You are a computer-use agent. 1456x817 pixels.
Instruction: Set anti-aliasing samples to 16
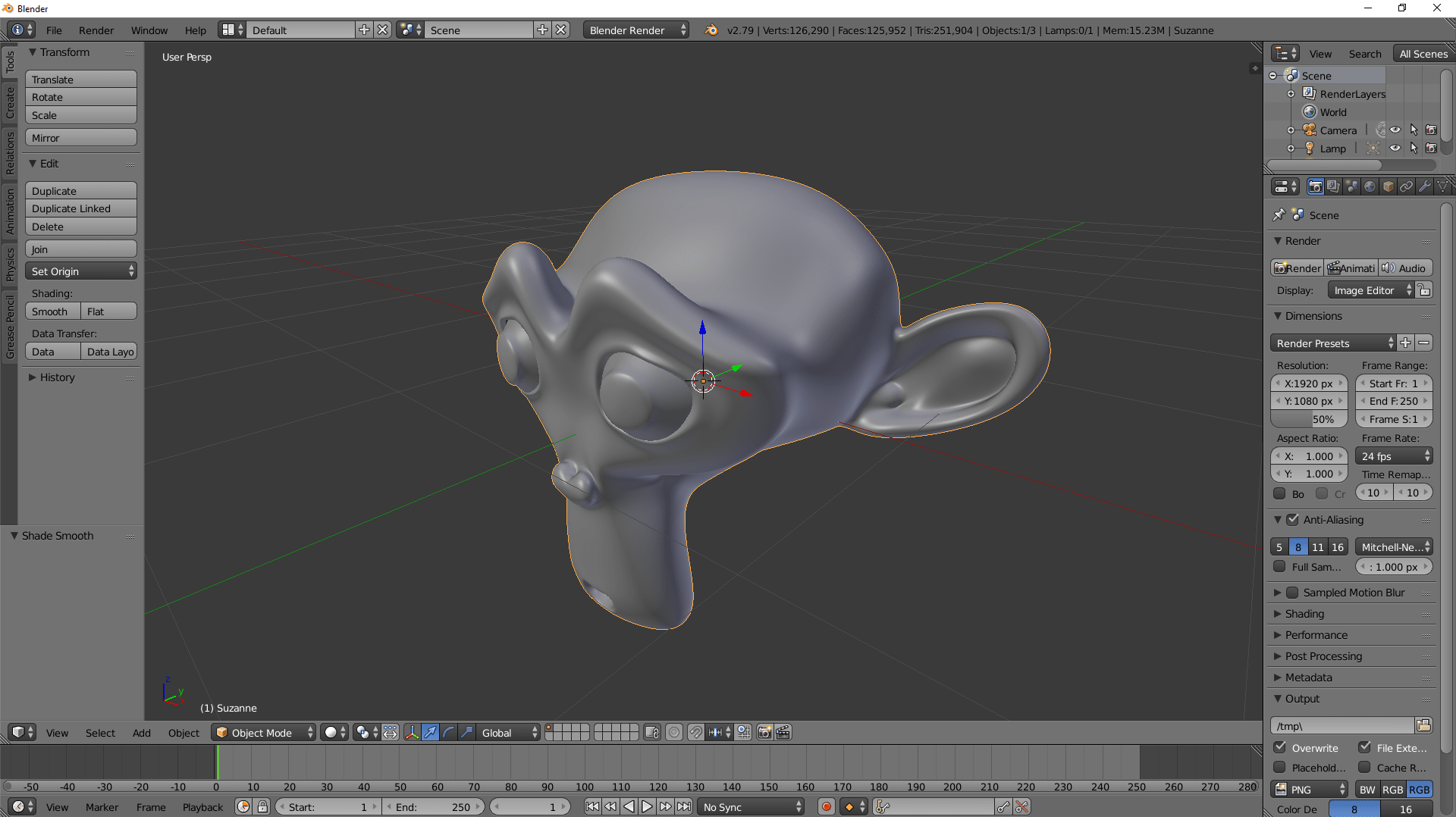click(x=1337, y=546)
